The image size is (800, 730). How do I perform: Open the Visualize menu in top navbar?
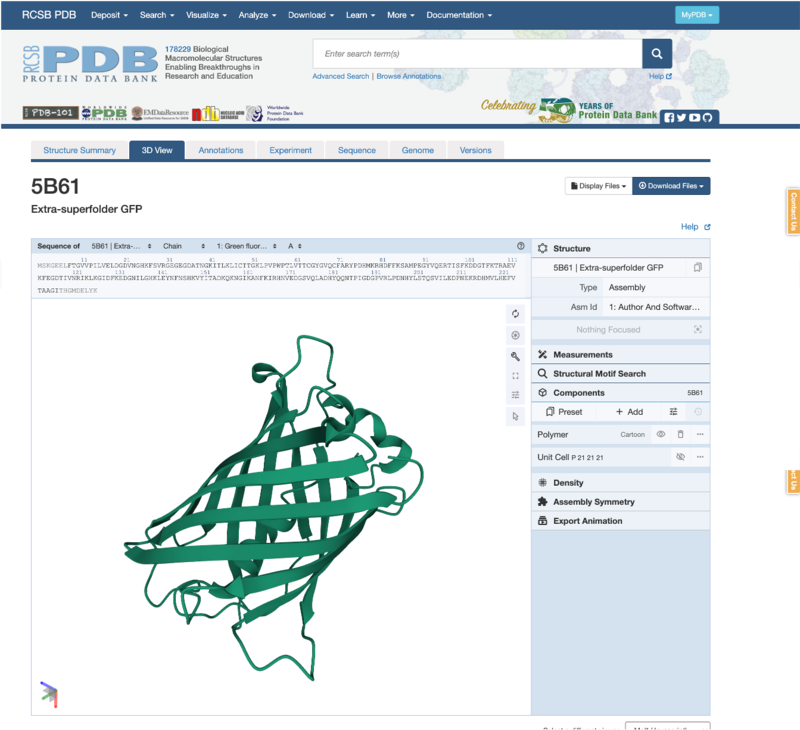click(x=207, y=15)
